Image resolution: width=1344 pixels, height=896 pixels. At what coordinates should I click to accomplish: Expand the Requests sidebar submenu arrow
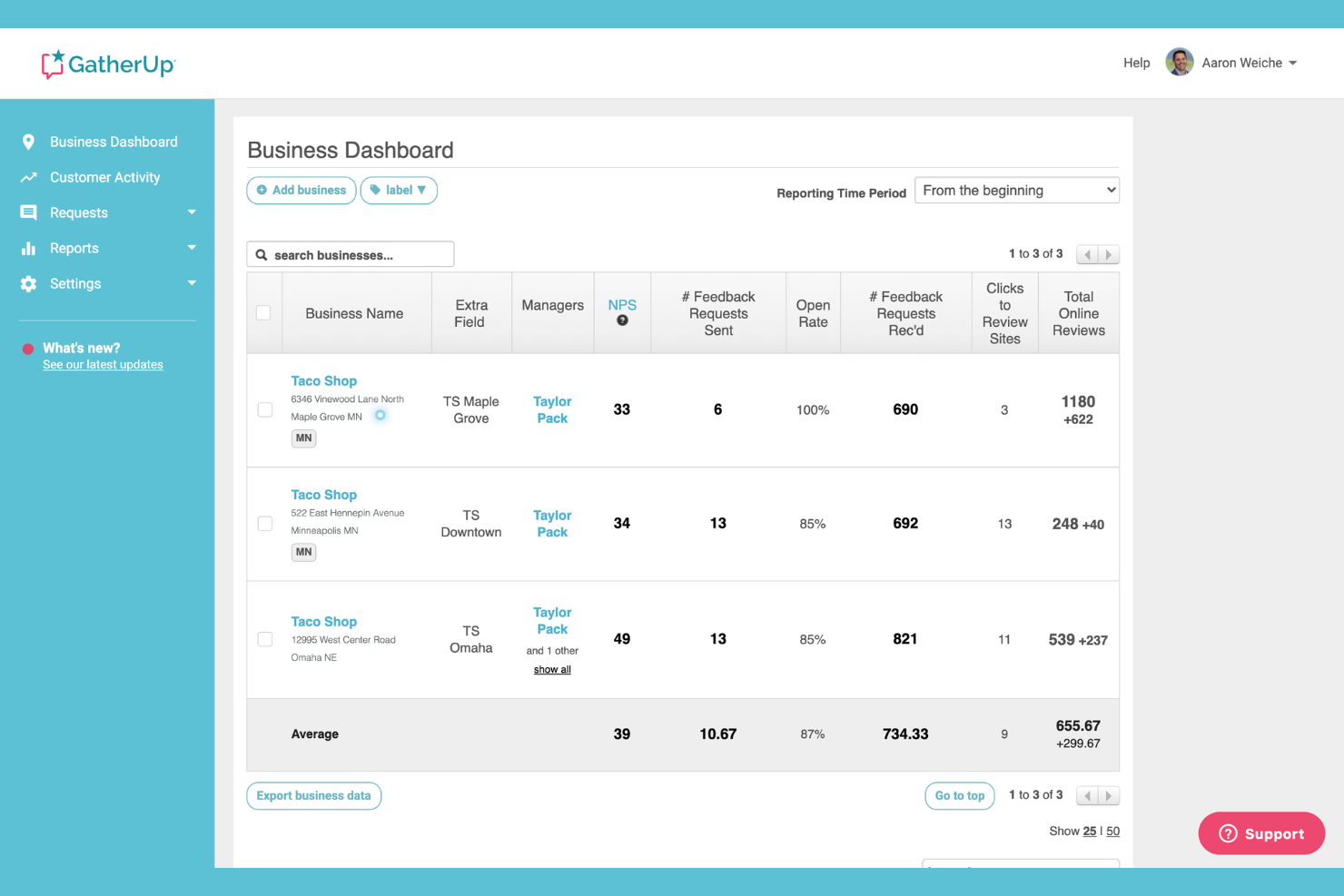[x=192, y=212]
